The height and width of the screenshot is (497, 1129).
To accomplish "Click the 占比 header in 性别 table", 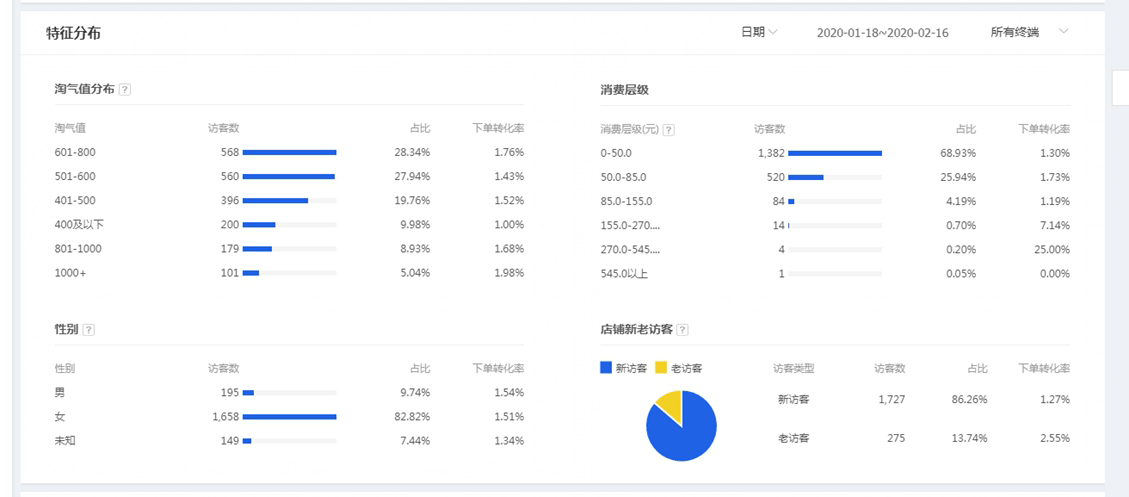I will point(419,368).
